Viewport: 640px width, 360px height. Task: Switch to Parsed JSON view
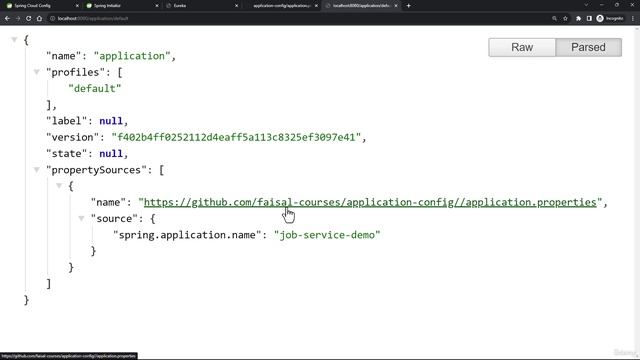pos(588,47)
